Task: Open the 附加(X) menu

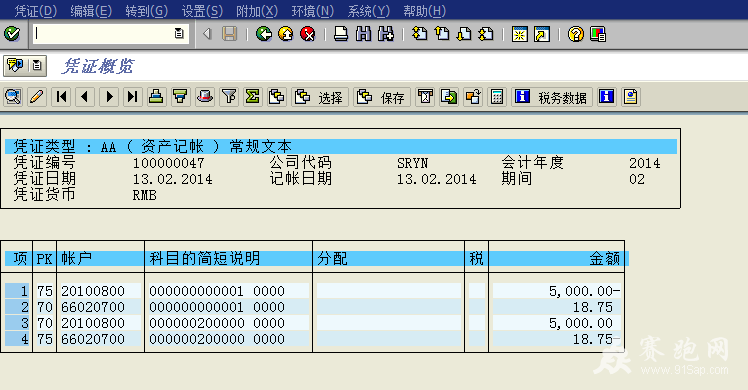Action: (257, 10)
